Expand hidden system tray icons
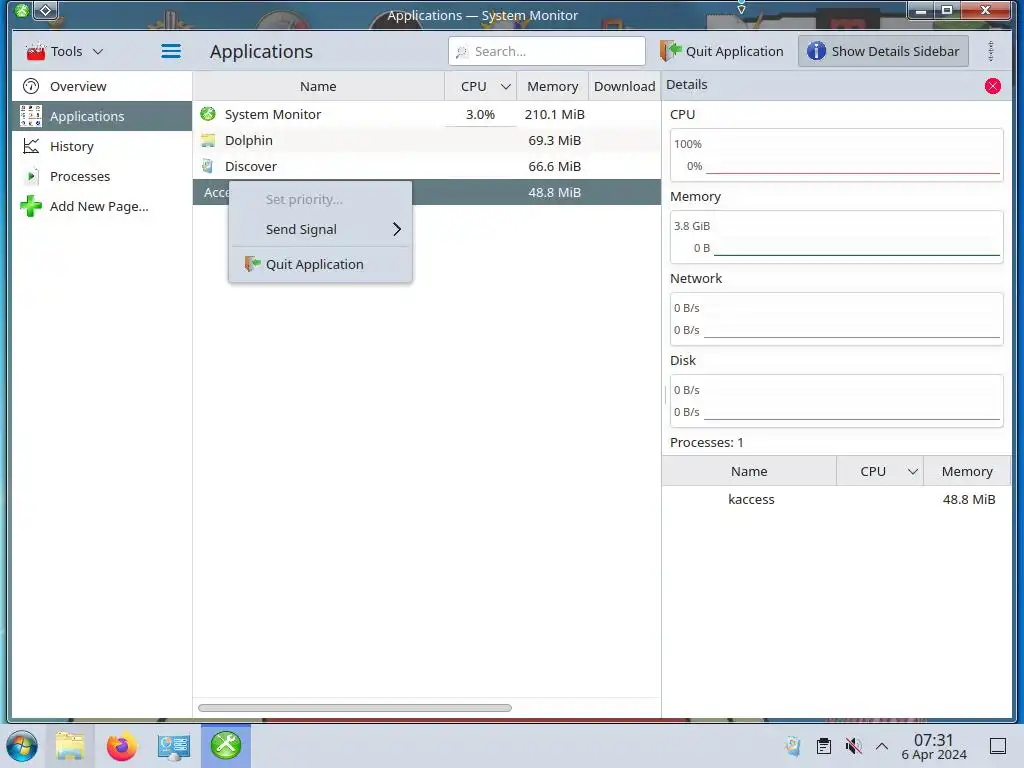 pyautogui.click(x=882, y=746)
